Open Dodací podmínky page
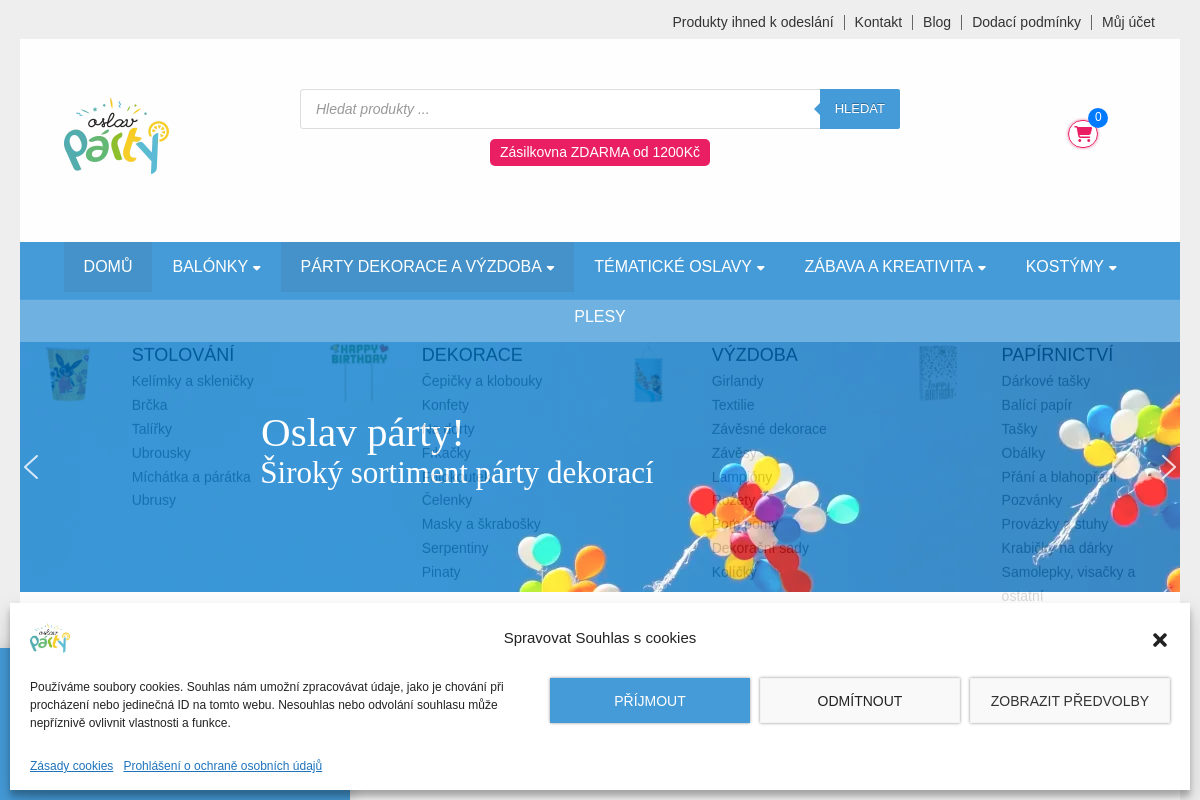The image size is (1200, 800). [x=1026, y=22]
